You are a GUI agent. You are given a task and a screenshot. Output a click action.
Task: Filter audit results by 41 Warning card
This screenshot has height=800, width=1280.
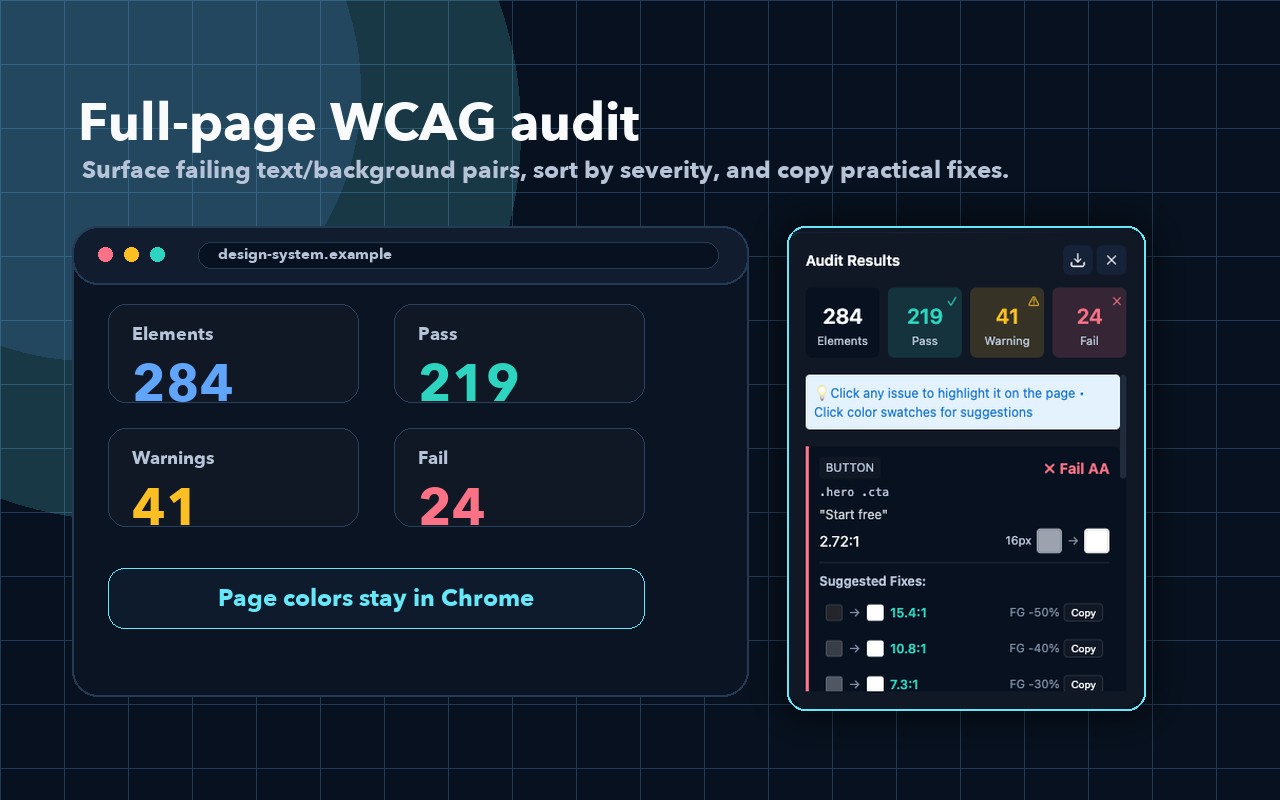pyautogui.click(x=1007, y=323)
